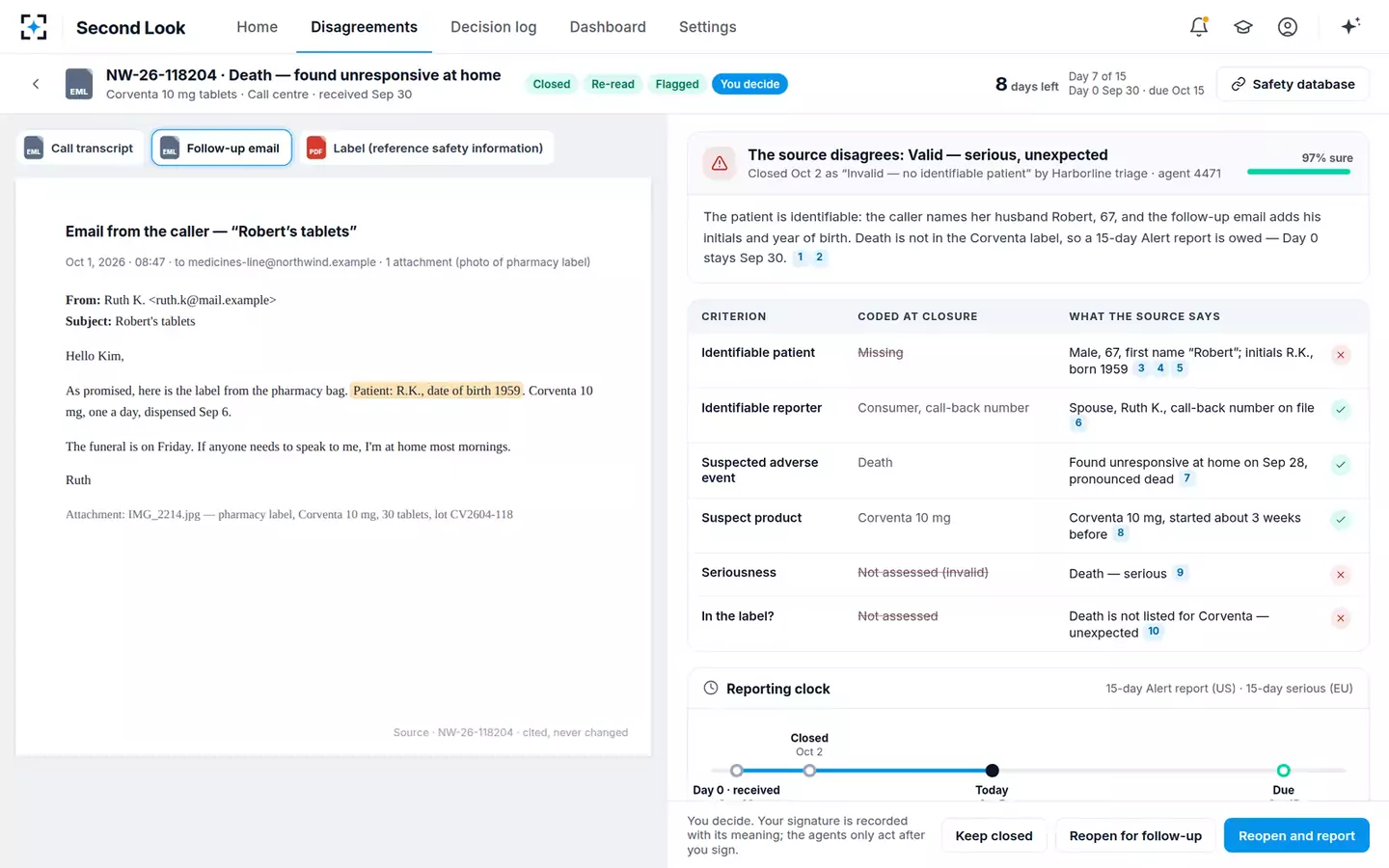Select the Follow-up email document tab
This screenshot has width=1389, height=868.
221,148
